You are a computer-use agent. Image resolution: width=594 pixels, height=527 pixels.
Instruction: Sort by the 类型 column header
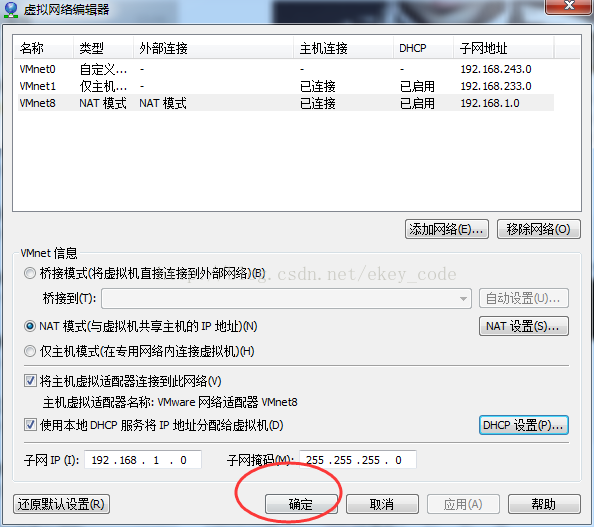[x=103, y=48]
